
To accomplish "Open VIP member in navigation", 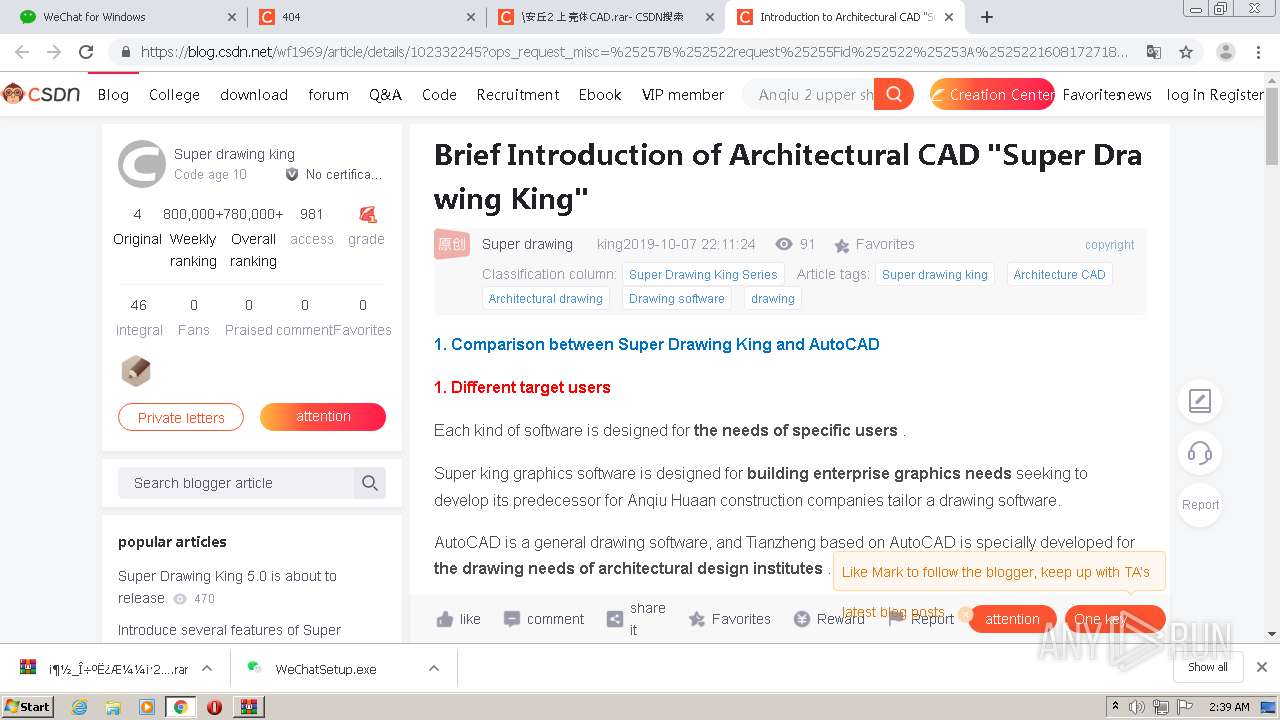I will click(x=683, y=94).
